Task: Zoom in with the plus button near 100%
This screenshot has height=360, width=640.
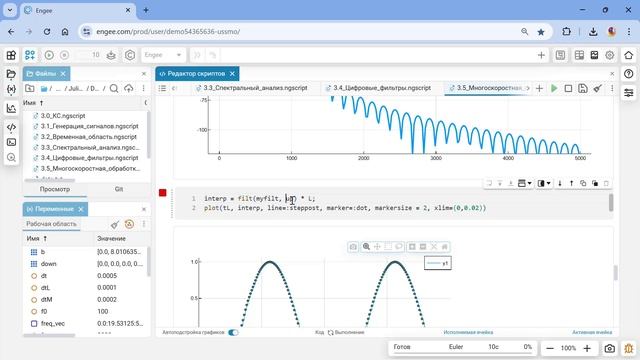Action: pyautogui.click(x=587, y=348)
